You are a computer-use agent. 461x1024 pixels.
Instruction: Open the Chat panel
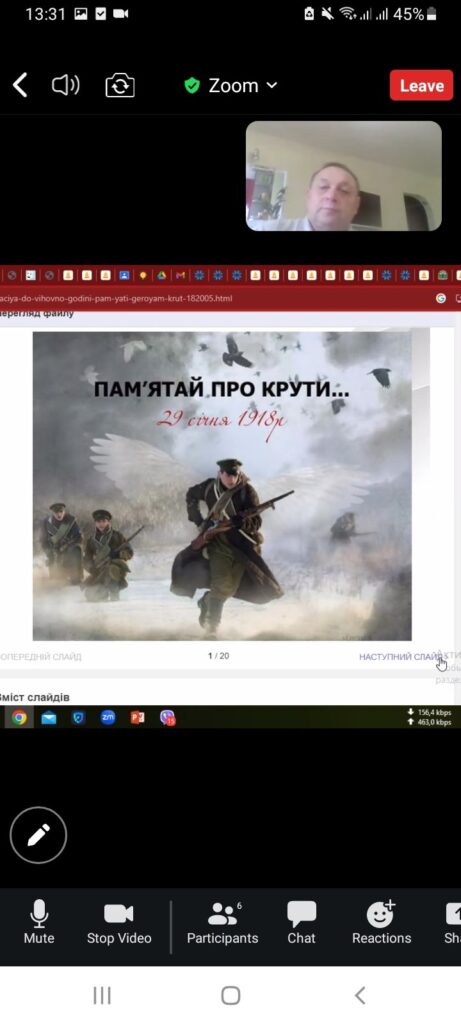(301, 922)
